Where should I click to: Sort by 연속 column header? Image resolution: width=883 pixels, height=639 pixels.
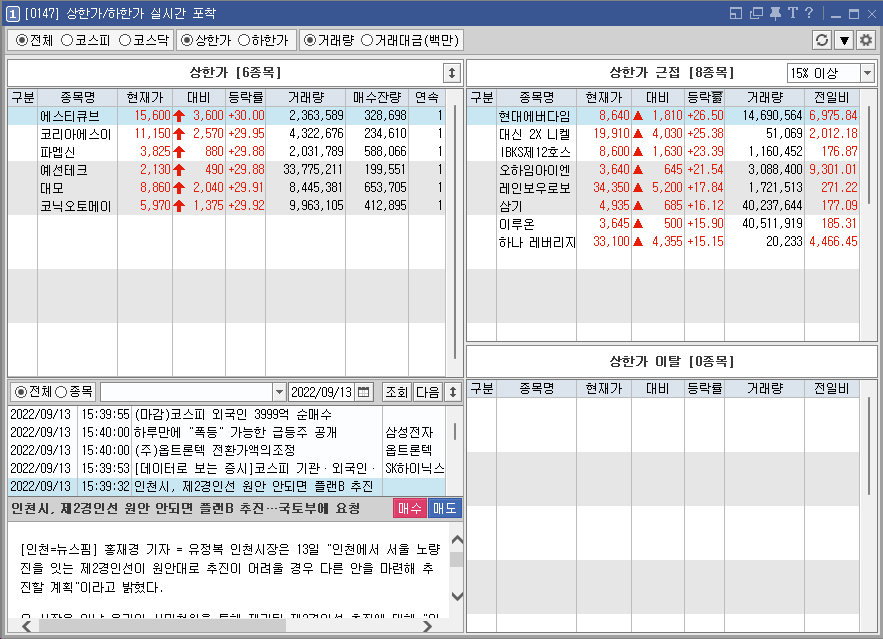pos(426,97)
